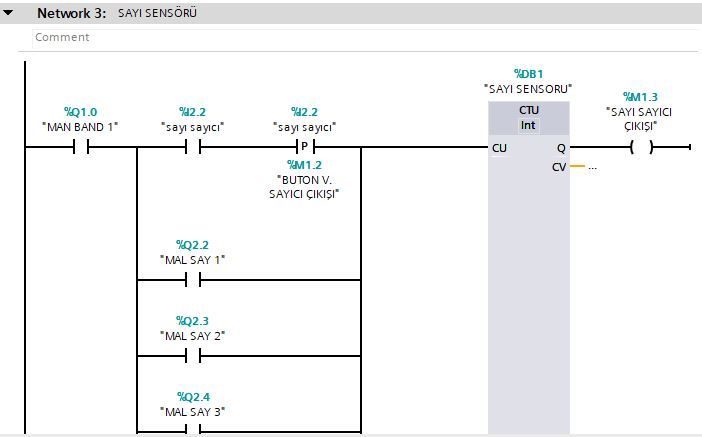The image size is (702, 437).
Task: Click the %Q1.0 address label
Action: [x=80, y=112]
